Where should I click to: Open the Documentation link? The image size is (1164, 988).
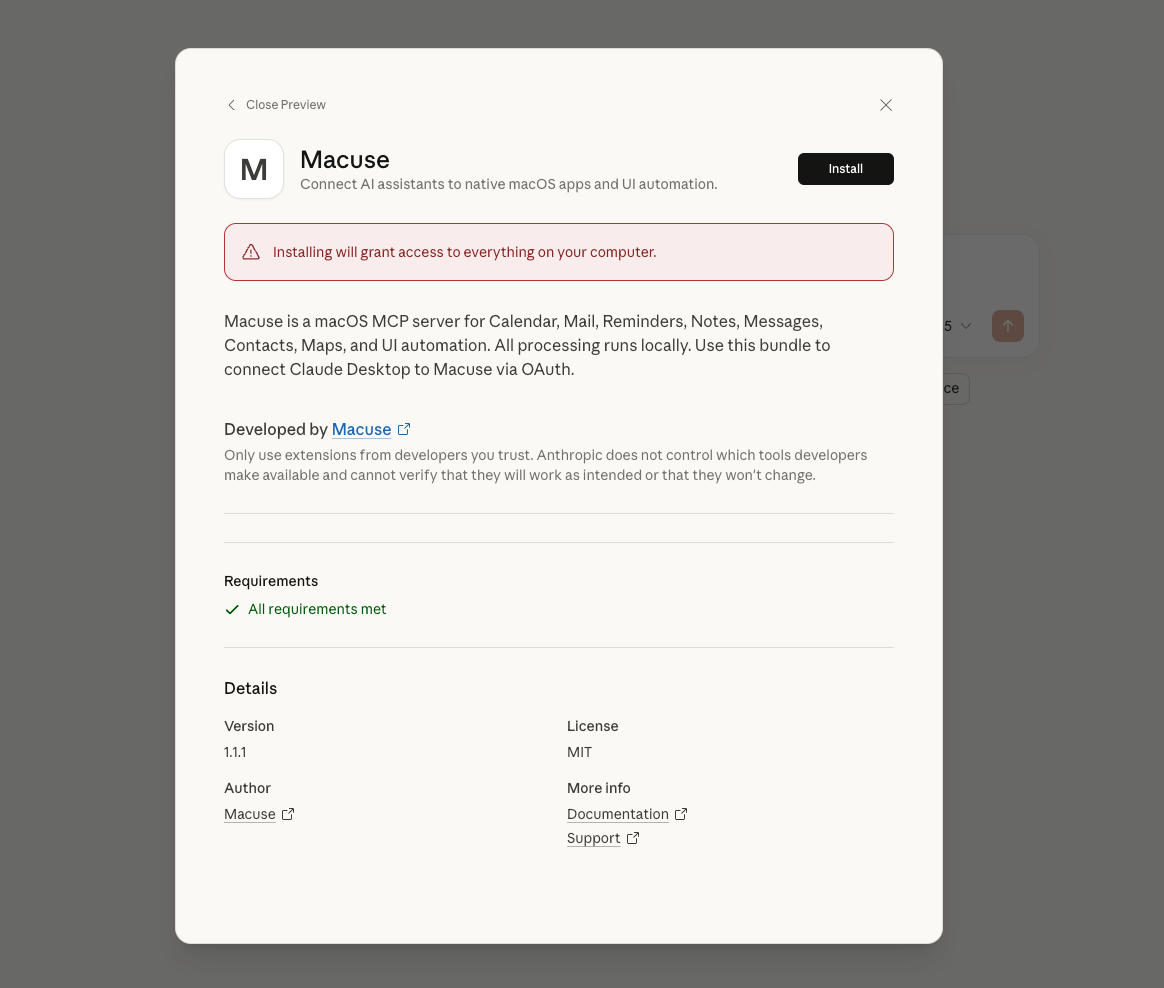[x=617, y=814]
